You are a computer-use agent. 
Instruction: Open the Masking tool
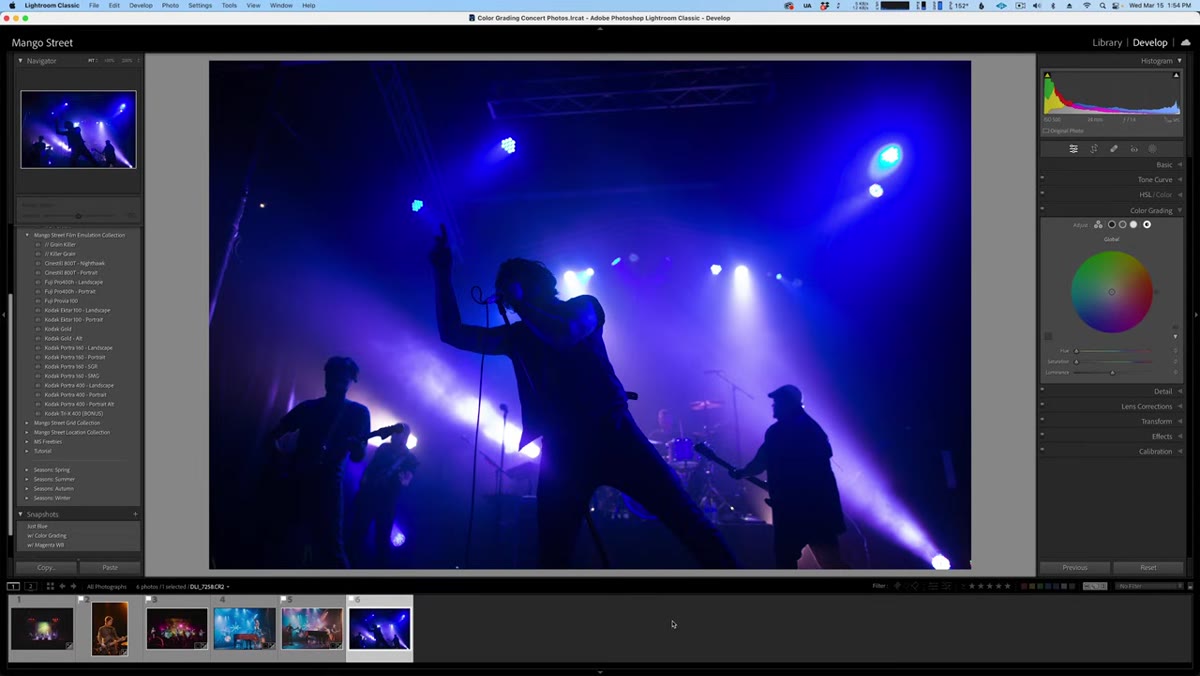pyautogui.click(x=1152, y=149)
